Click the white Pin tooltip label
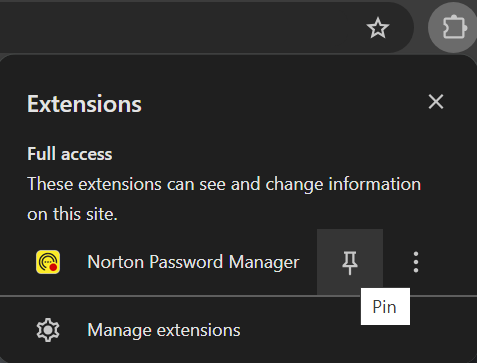This screenshot has height=363, width=477. pyautogui.click(x=385, y=307)
